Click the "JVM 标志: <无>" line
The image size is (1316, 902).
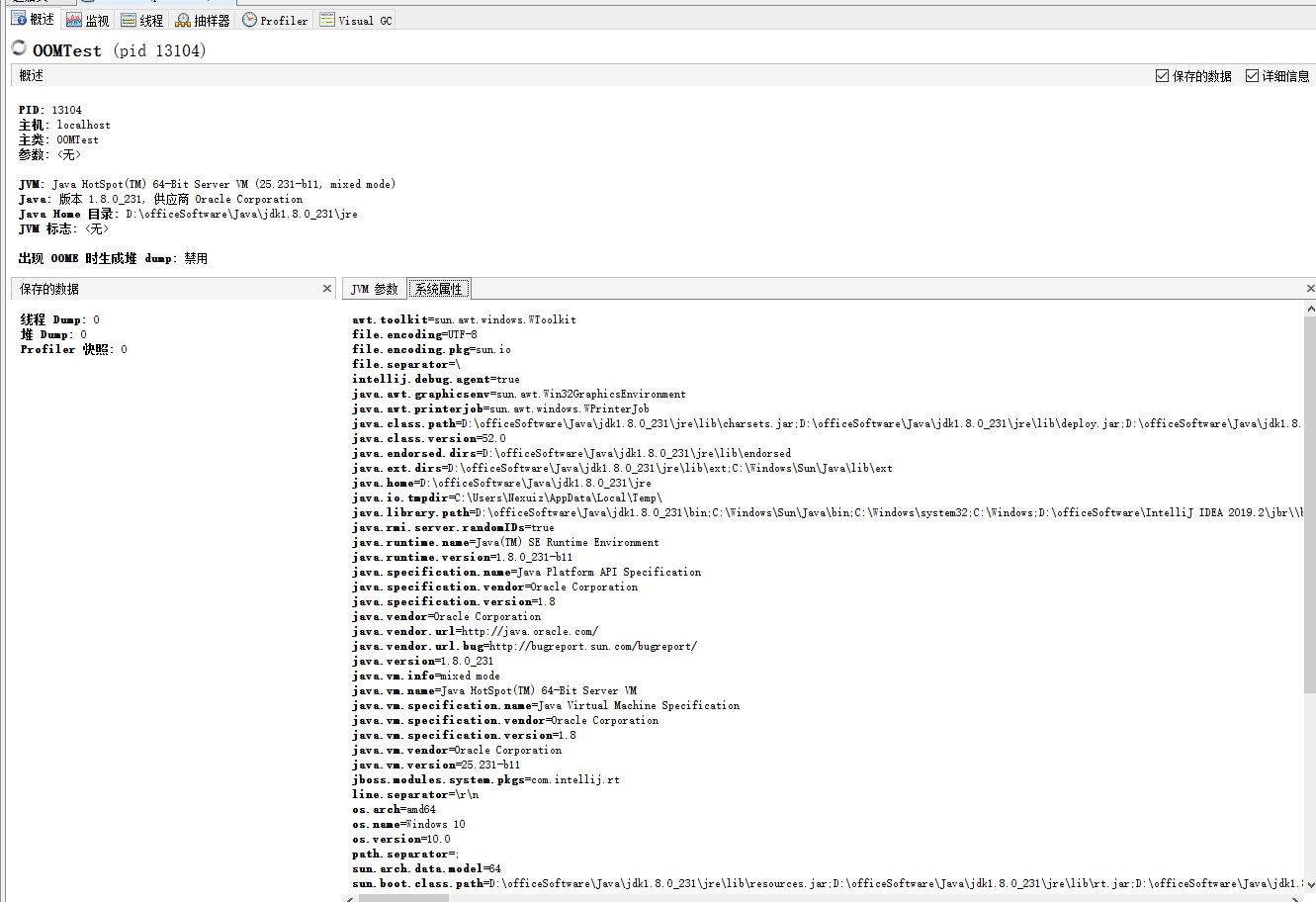(63, 228)
